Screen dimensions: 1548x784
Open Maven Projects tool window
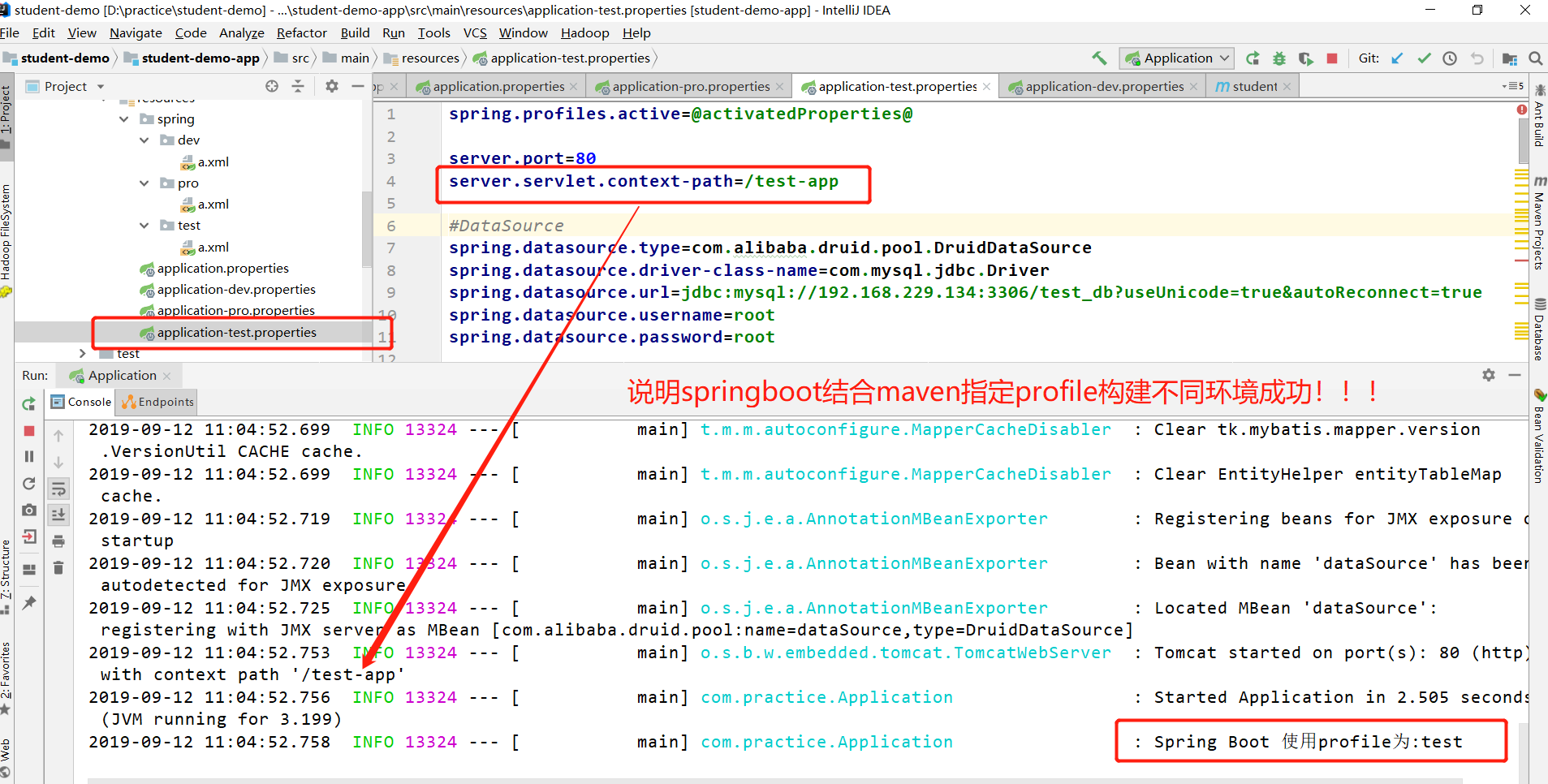1538,223
